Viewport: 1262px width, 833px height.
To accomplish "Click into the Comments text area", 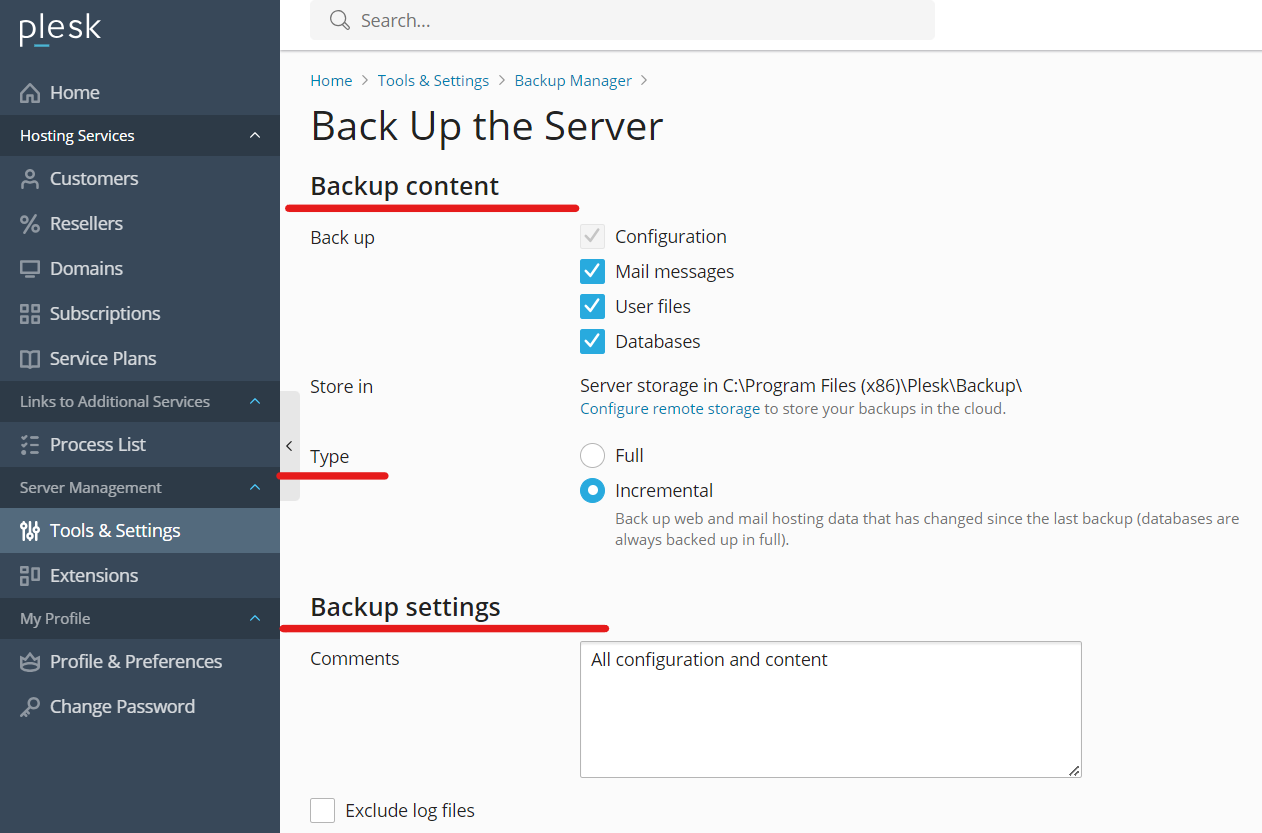I will tap(830, 710).
